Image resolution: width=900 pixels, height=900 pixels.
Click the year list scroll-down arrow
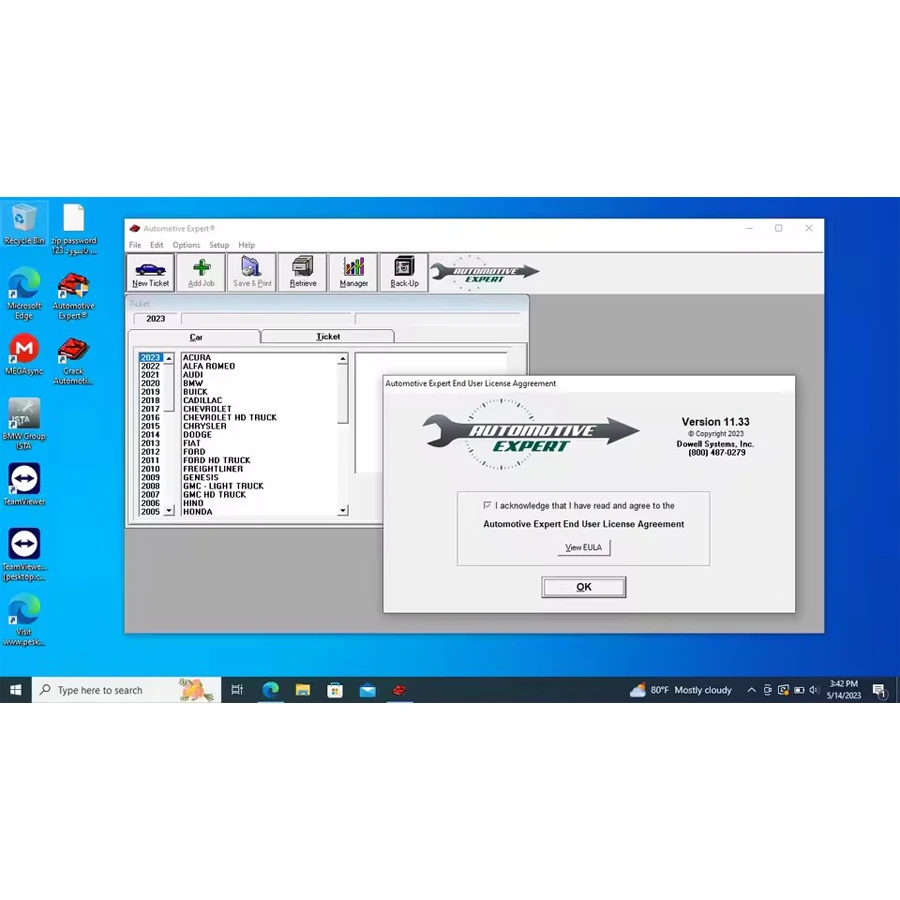pos(169,510)
